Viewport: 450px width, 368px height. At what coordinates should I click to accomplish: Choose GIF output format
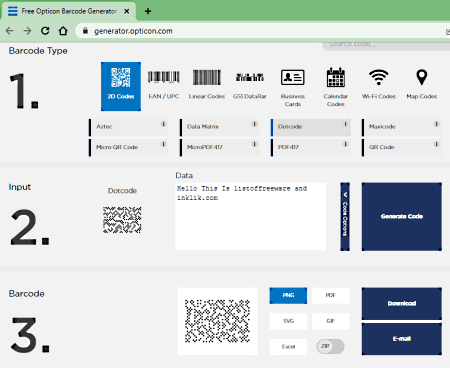pos(331,321)
